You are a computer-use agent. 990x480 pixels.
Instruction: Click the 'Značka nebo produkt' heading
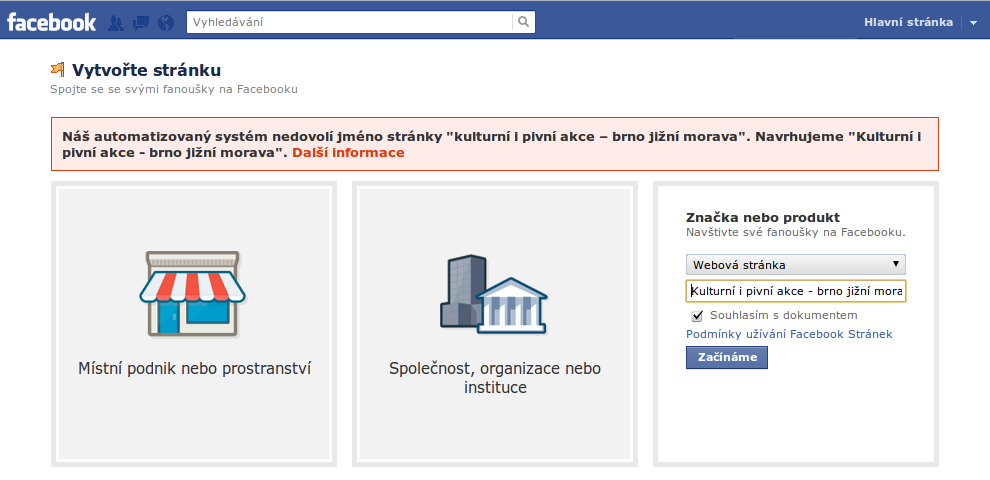point(762,217)
